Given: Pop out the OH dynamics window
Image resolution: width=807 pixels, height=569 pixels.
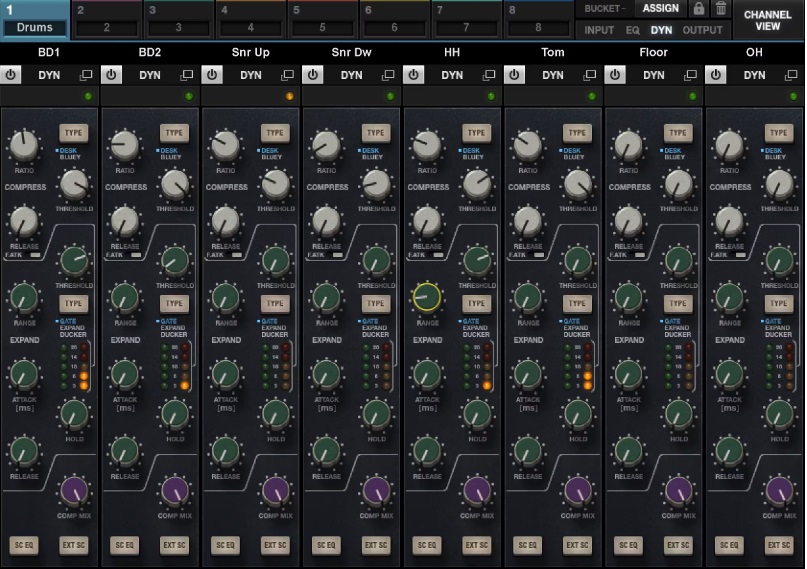Looking at the screenshot, I should (791, 75).
